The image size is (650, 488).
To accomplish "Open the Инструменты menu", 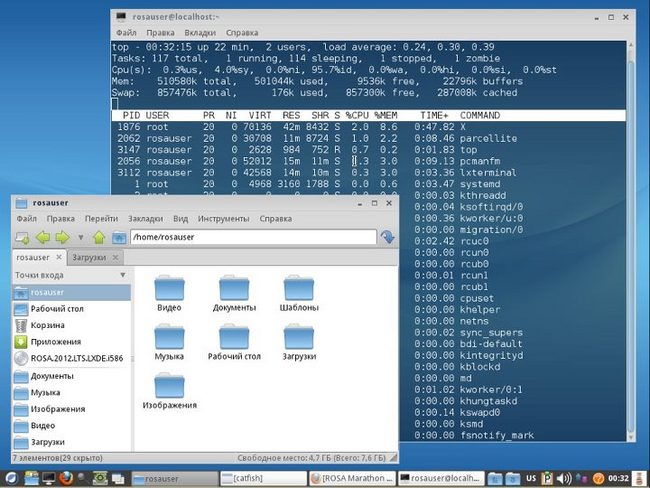I will [223, 218].
